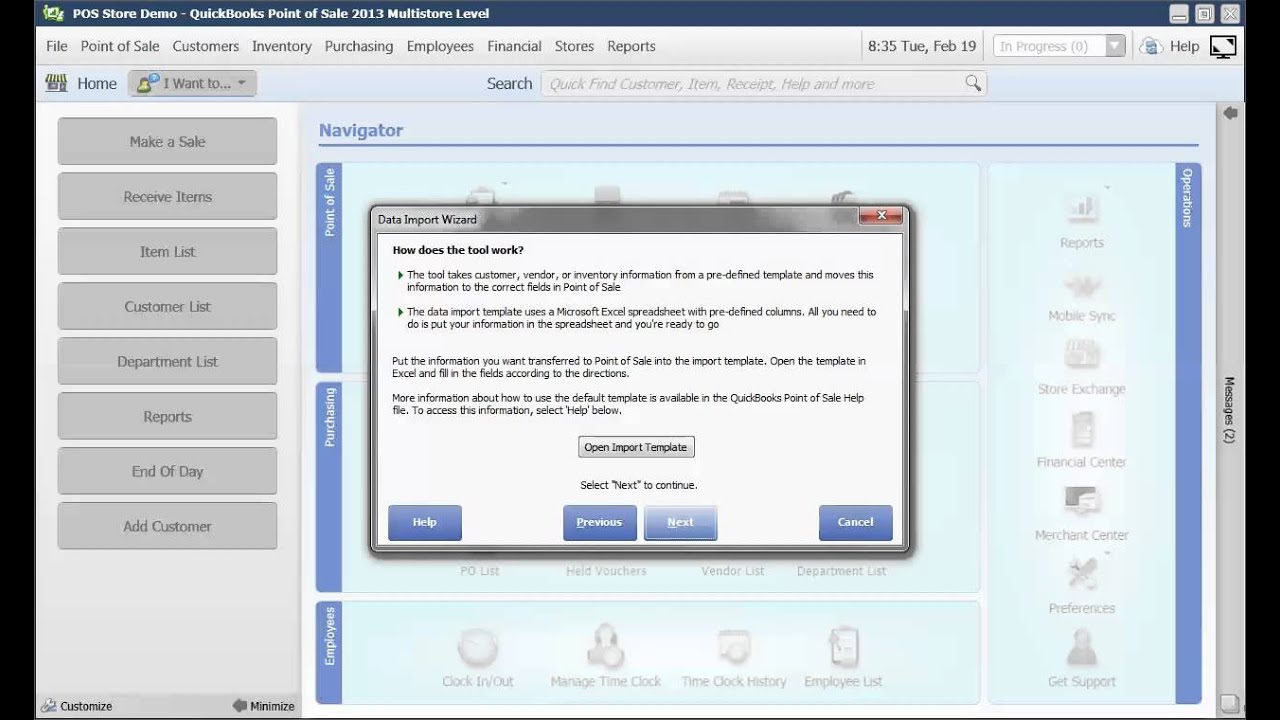The height and width of the screenshot is (720, 1280).
Task: Expand the I Want to... dropdown
Action: coord(193,83)
